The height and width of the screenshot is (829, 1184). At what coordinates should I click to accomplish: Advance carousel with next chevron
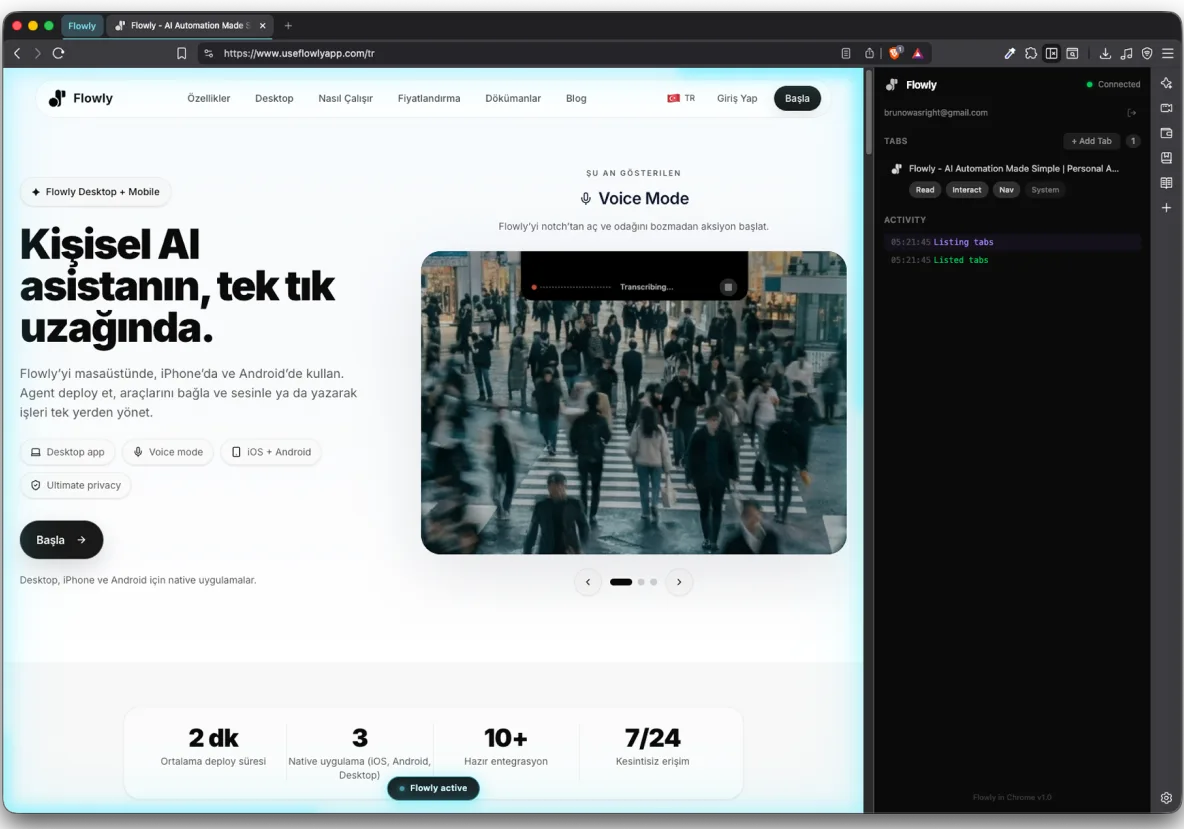679,582
